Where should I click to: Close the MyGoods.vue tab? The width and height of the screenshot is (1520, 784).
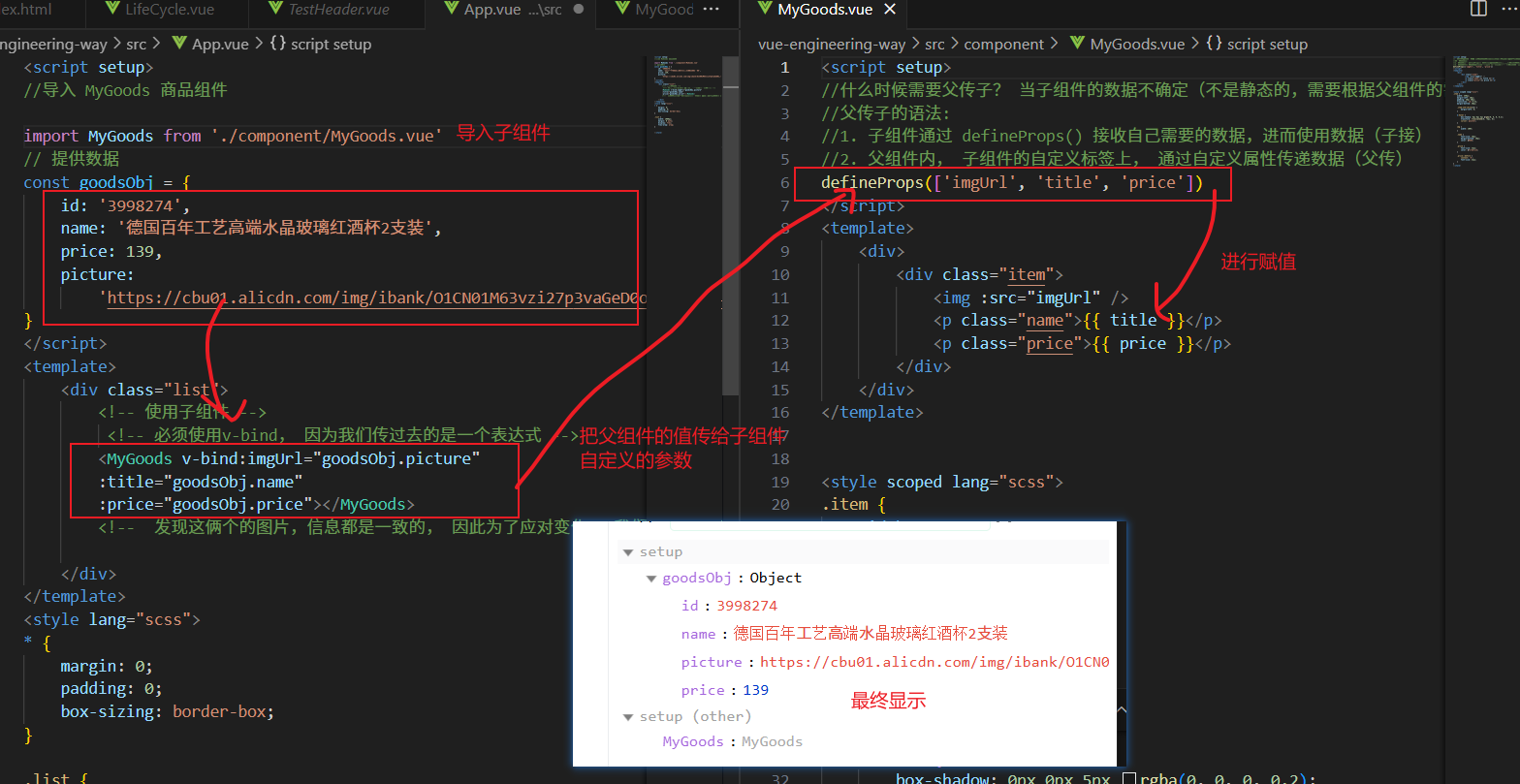coord(891,10)
